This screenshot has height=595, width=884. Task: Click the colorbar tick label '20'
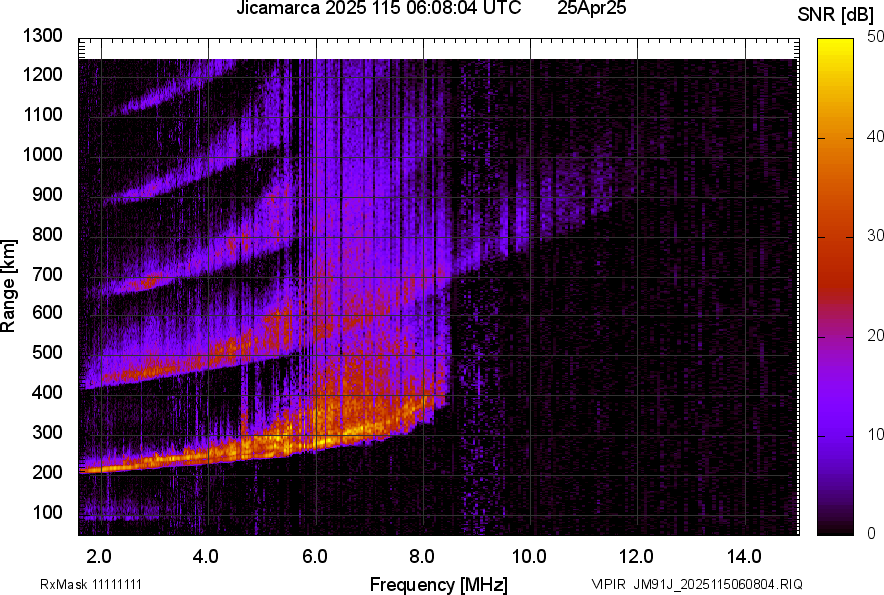point(875,335)
